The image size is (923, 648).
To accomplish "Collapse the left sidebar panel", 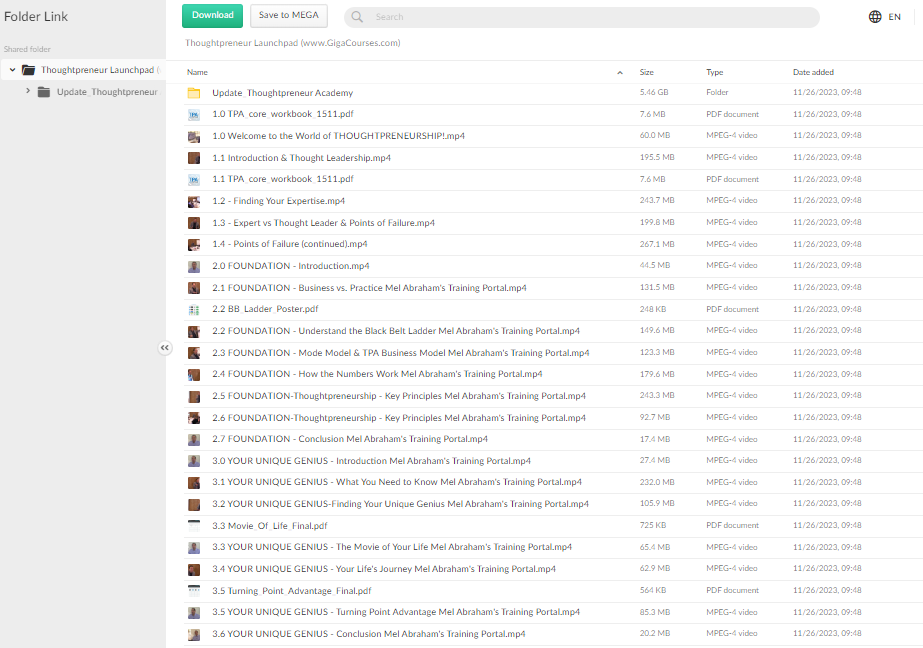I will point(165,348).
